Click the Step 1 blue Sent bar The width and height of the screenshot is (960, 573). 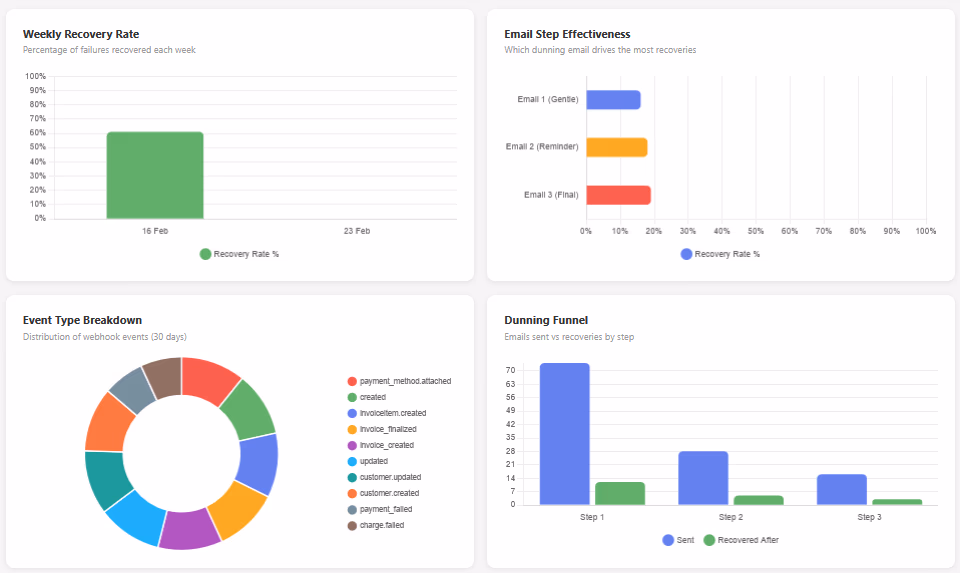pyautogui.click(x=565, y=434)
